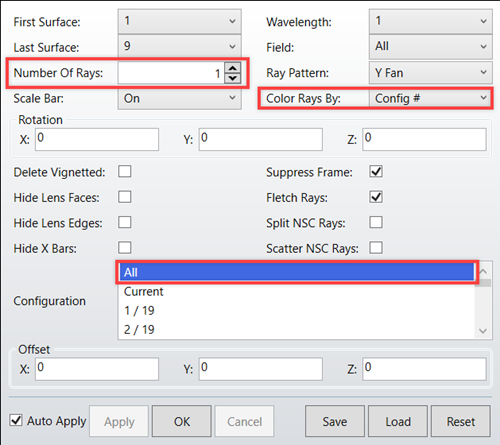Open the Ray Pattern dropdown

click(431, 73)
